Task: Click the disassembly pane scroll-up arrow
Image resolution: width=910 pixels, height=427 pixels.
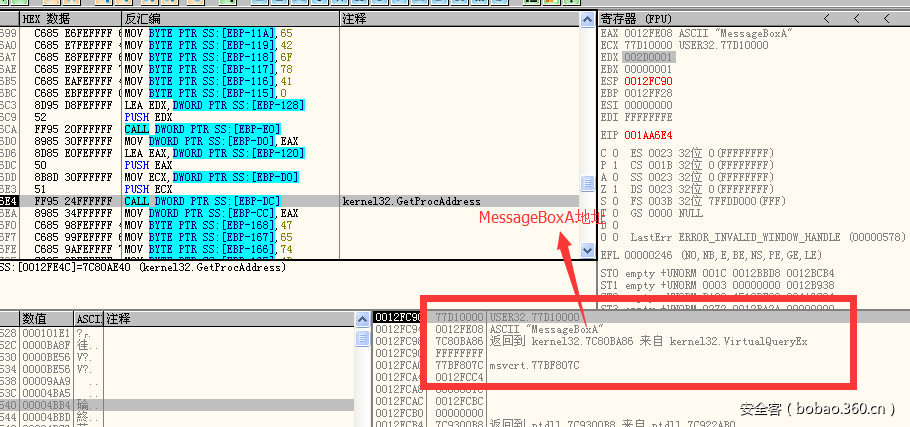Action: 587,19
